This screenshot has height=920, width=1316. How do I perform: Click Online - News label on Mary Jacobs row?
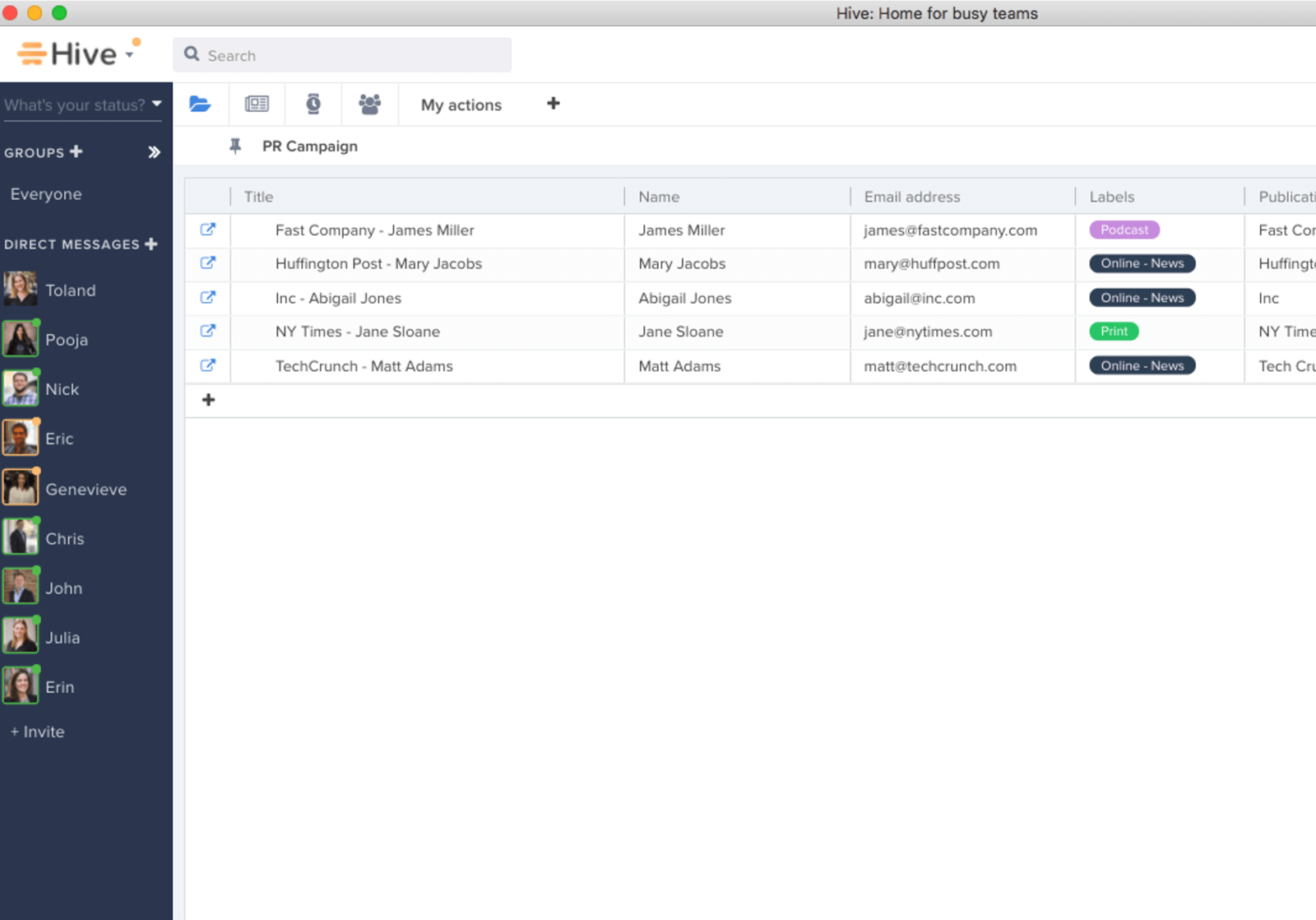point(1142,263)
